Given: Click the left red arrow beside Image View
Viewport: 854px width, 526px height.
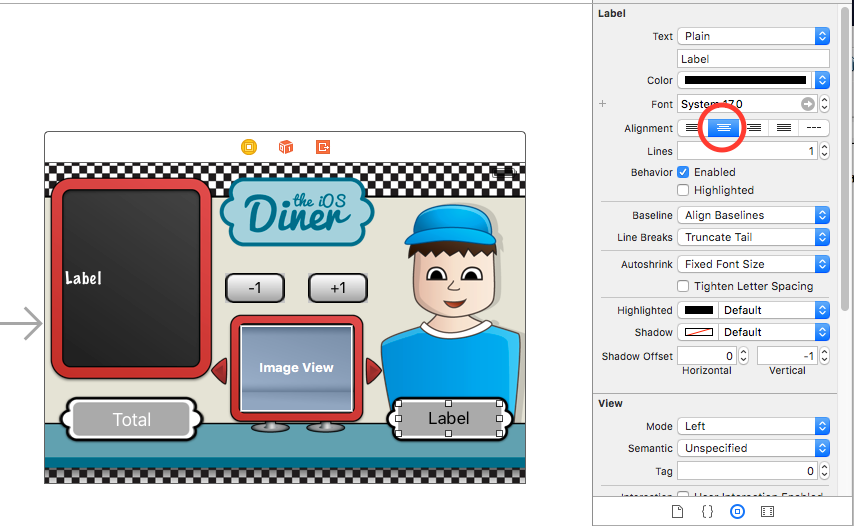Looking at the screenshot, I should pos(219,371).
